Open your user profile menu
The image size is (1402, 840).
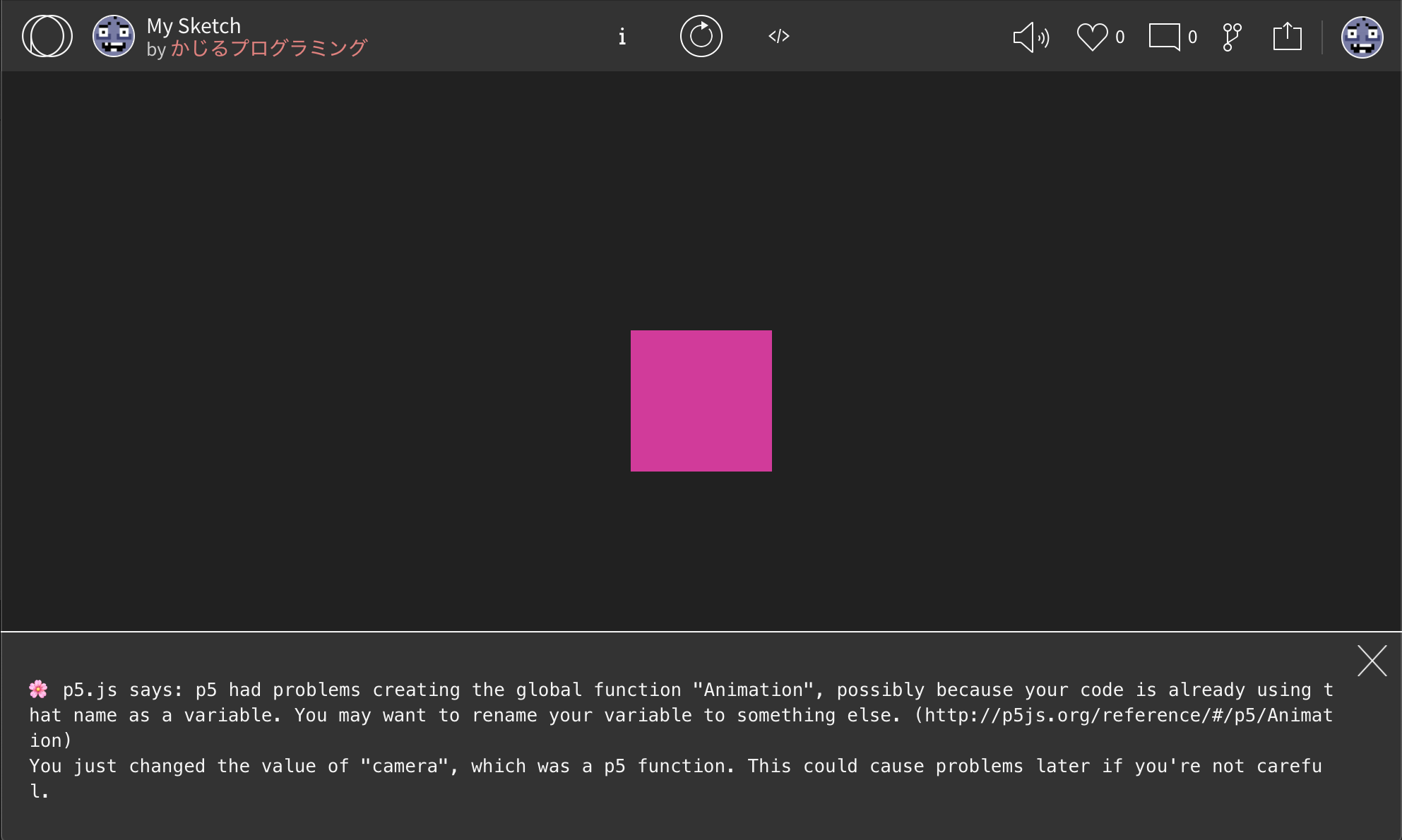[x=1361, y=37]
